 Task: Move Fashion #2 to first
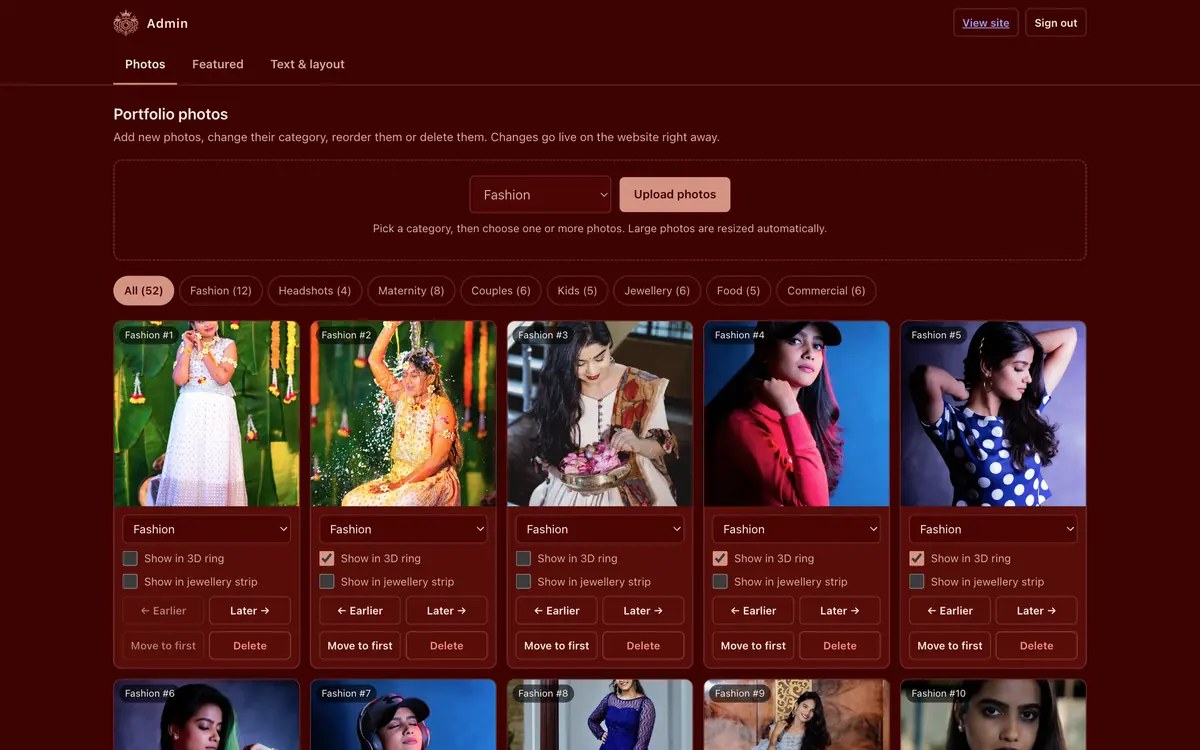point(360,646)
